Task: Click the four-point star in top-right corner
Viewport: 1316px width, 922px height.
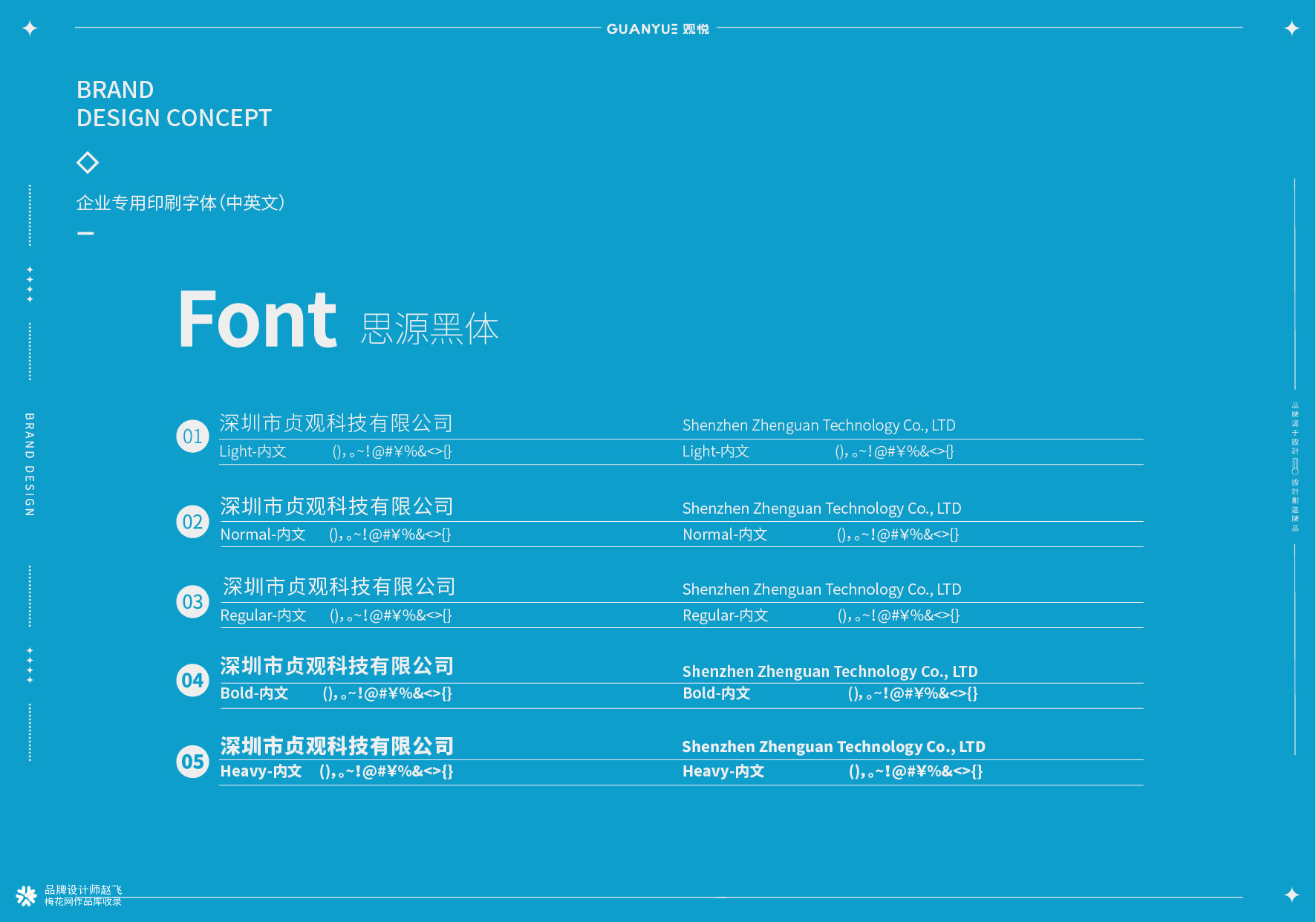Action: pyautogui.click(x=1291, y=28)
